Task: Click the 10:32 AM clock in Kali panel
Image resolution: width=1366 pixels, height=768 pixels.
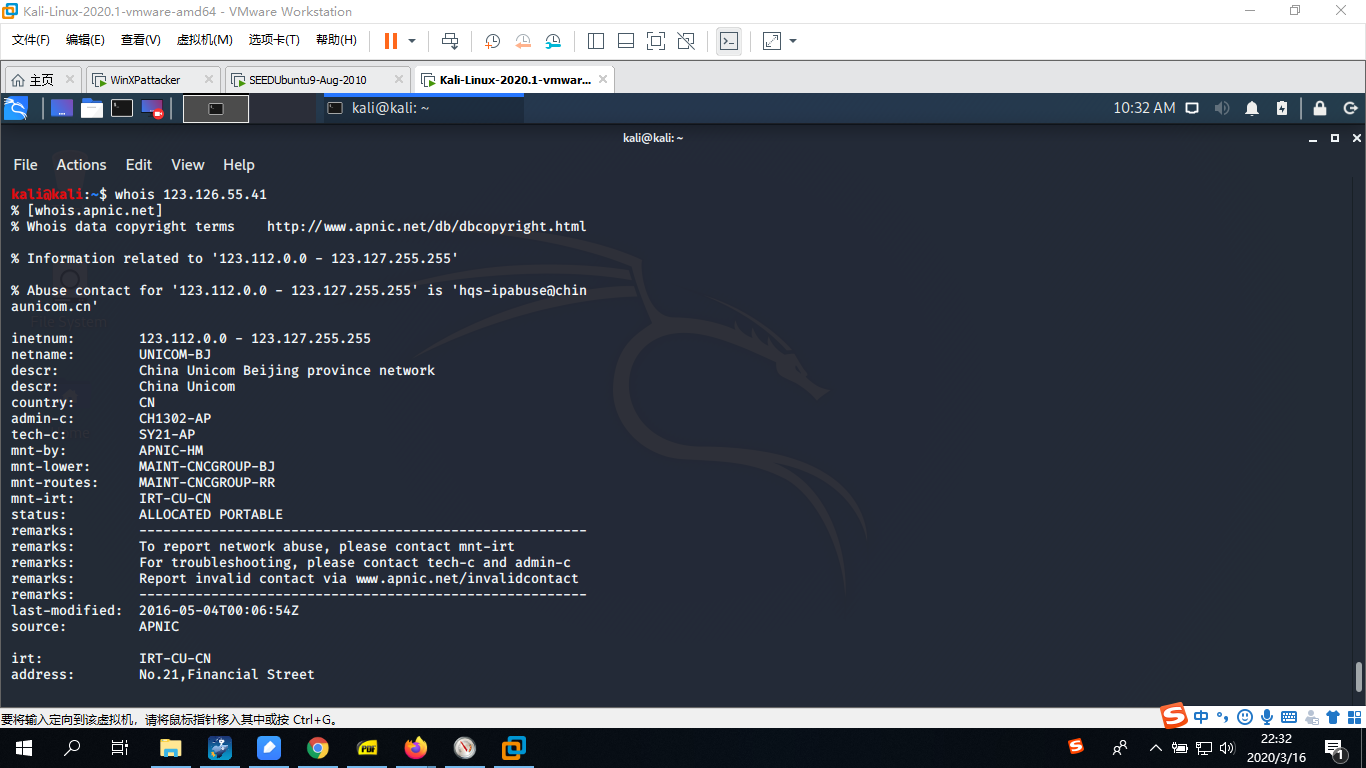Action: click(1144, 108)
